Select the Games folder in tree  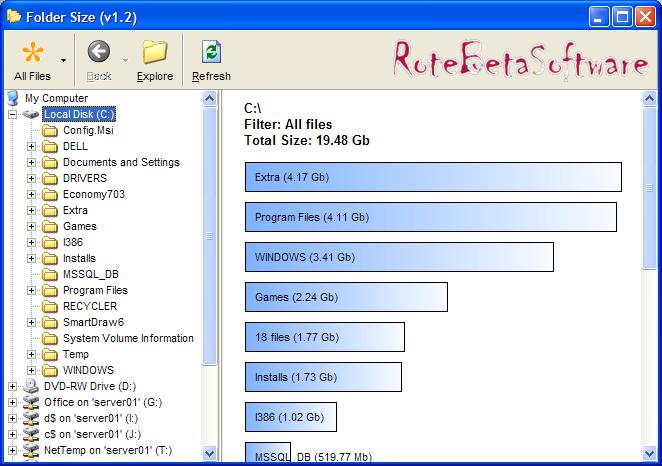(79, 226)
